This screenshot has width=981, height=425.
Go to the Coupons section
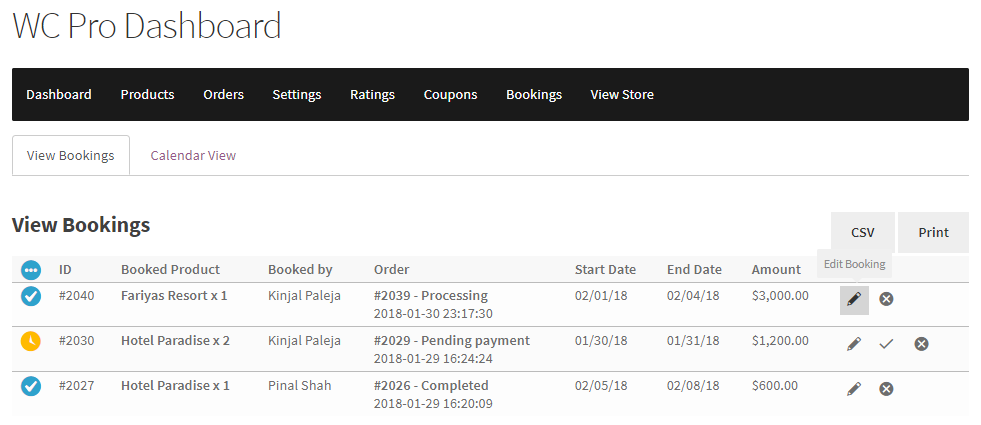point(450,95)
